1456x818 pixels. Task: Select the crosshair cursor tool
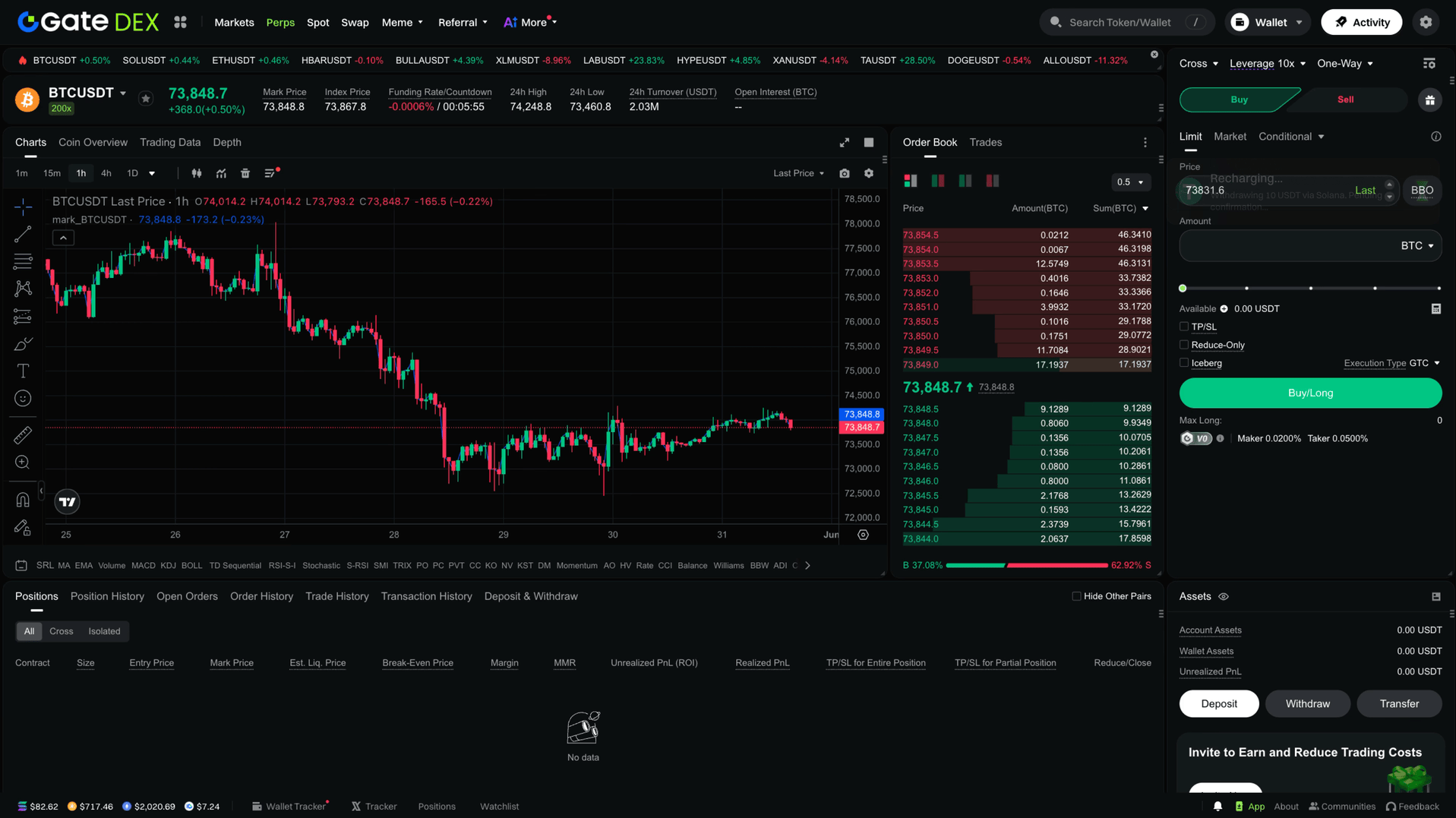(x=23, y=207)
